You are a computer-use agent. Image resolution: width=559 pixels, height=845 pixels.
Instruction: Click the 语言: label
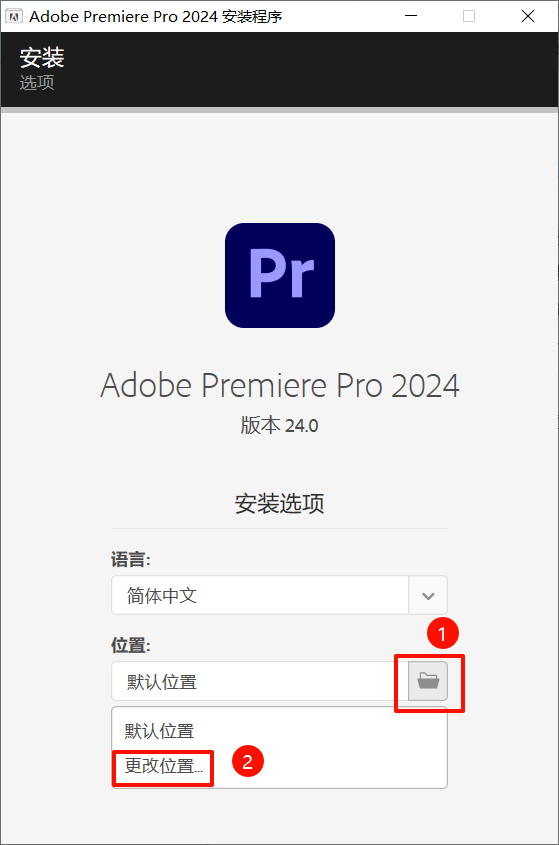point(130,559)
